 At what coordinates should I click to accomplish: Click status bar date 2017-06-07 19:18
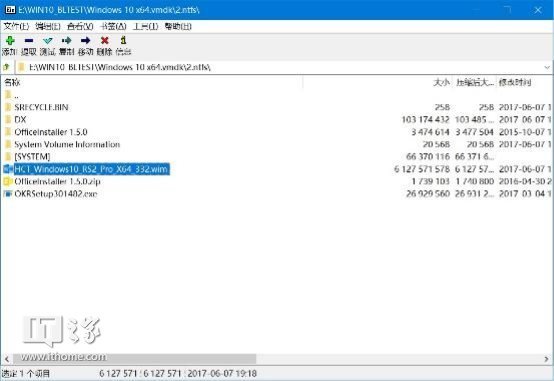222,373
